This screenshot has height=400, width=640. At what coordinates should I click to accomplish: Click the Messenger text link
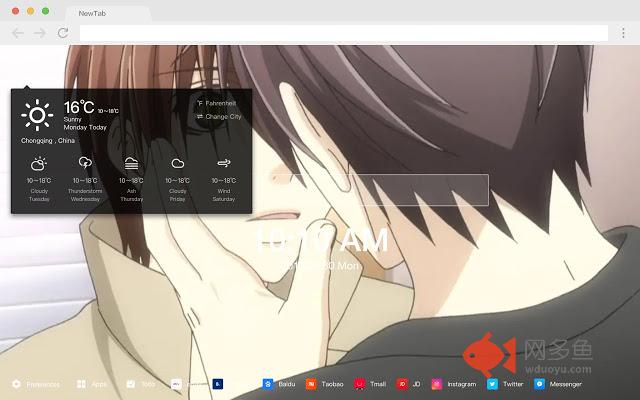(x=565, y=384)
